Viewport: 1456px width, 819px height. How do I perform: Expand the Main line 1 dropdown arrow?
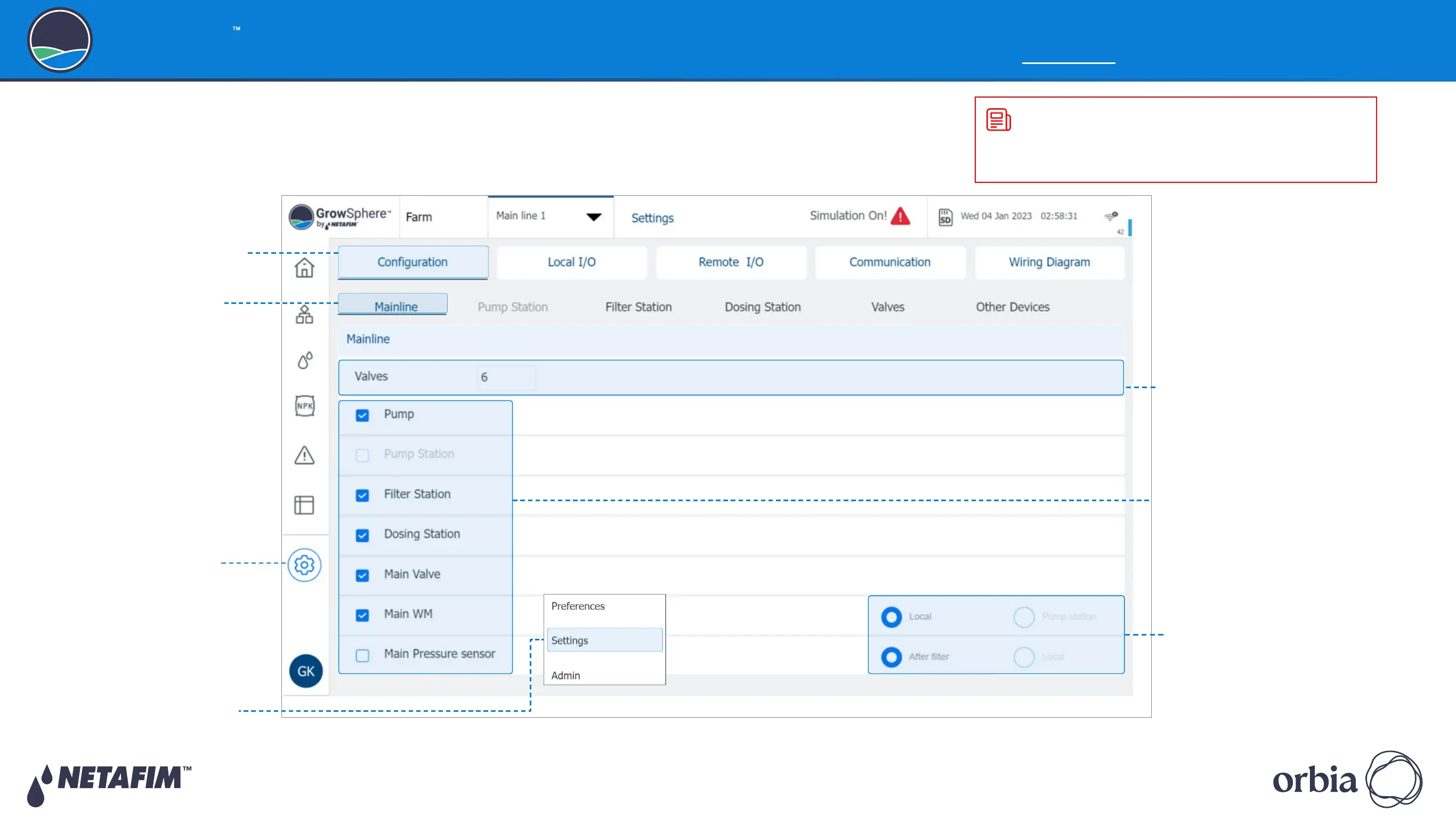594,217
